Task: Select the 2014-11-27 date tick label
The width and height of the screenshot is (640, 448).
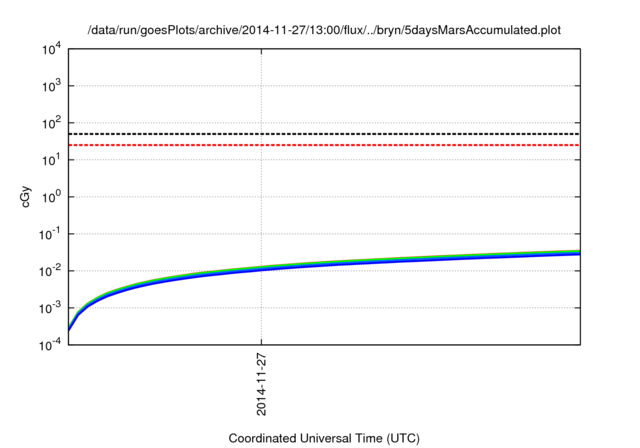Action: 261,385
